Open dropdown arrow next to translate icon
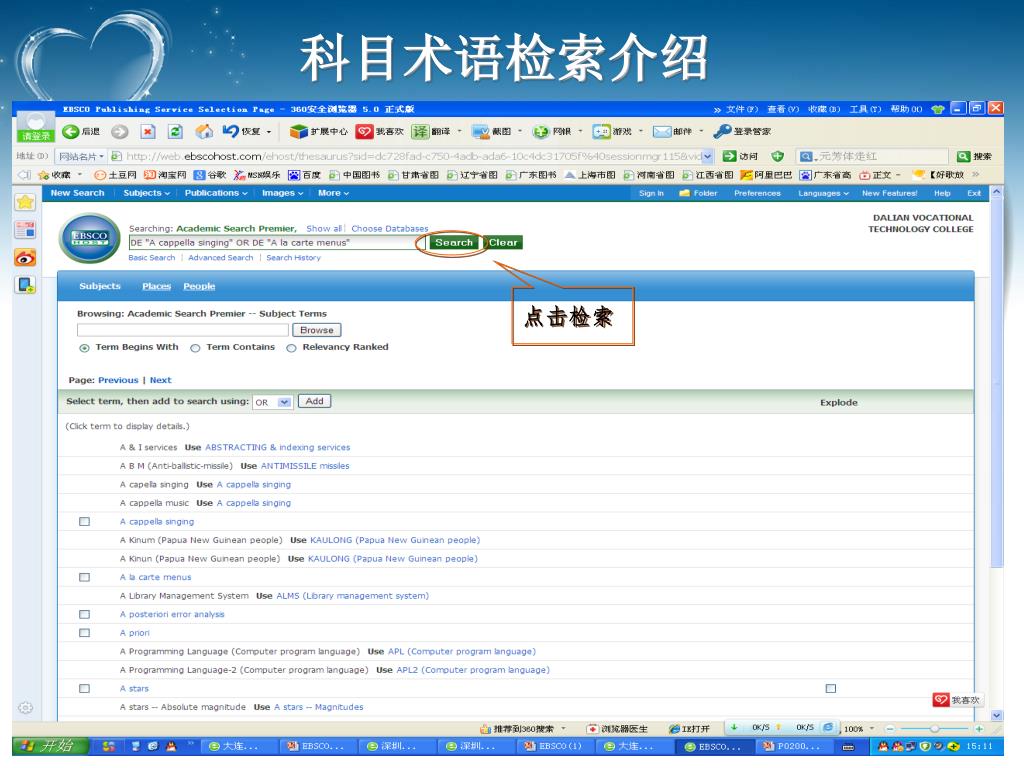Viewport: 1024px width, 768px height. tap(459, 131)
